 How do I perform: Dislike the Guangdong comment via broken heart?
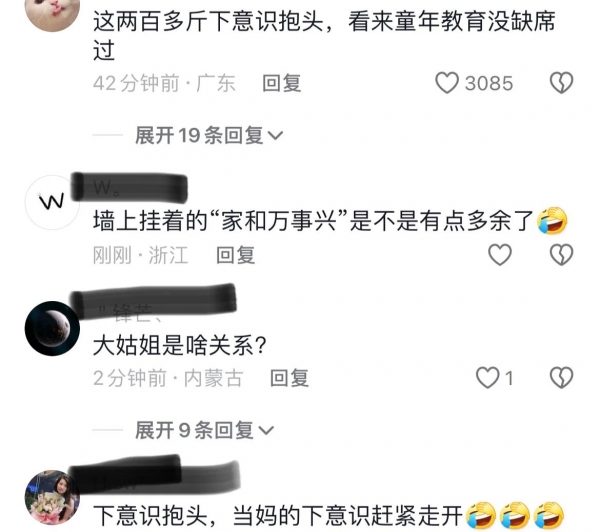561,83
